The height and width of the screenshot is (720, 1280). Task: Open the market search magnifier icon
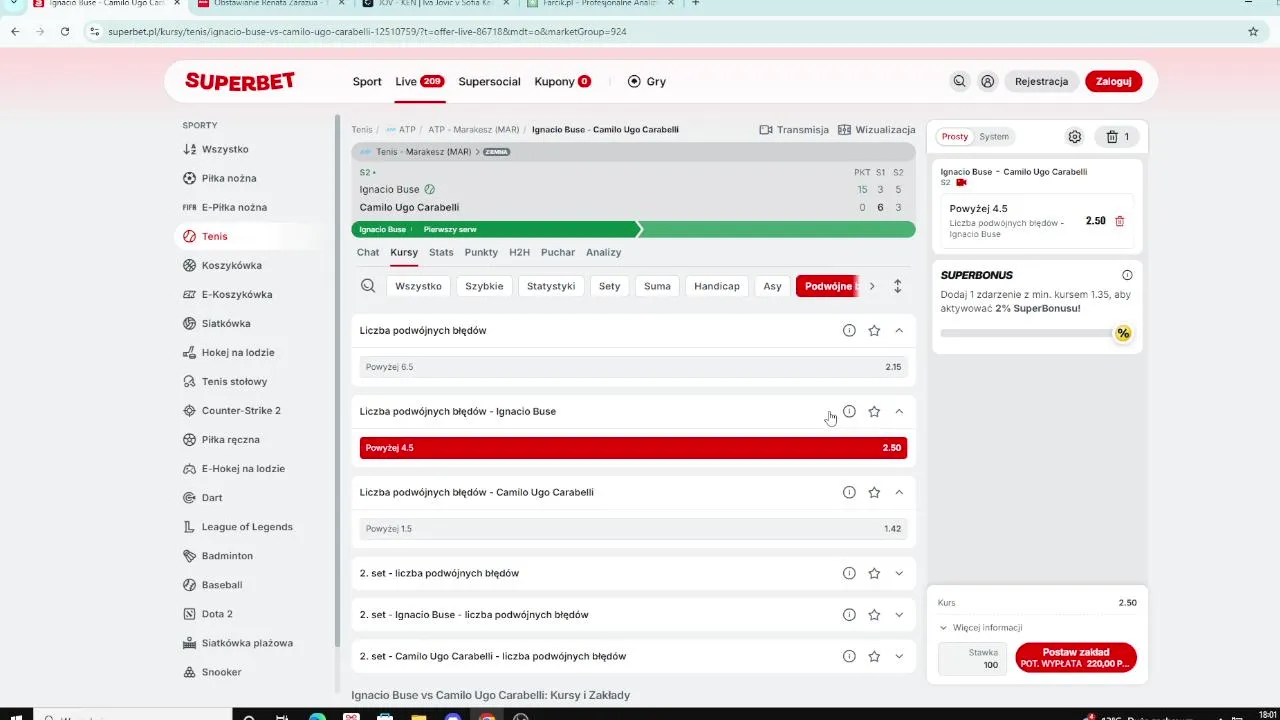tap(368, 286)
